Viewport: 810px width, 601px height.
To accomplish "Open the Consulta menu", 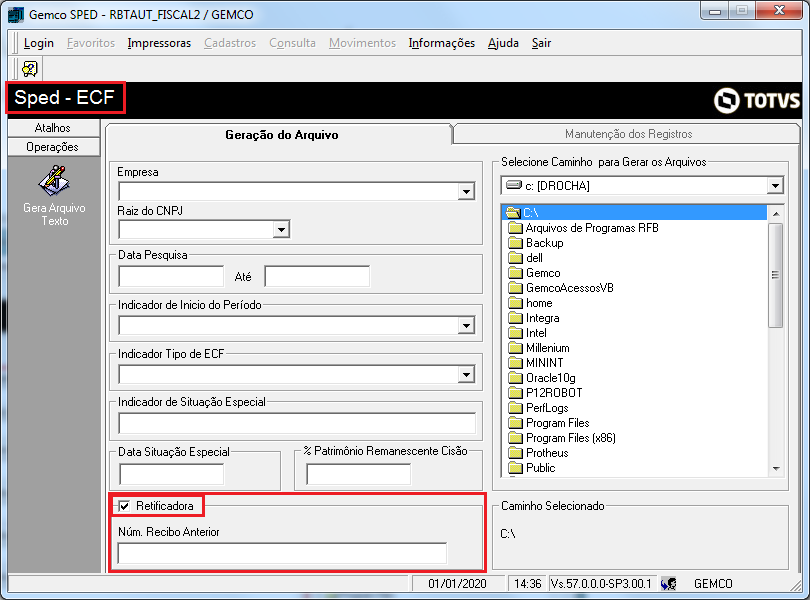I will click(x=292, y=43).
